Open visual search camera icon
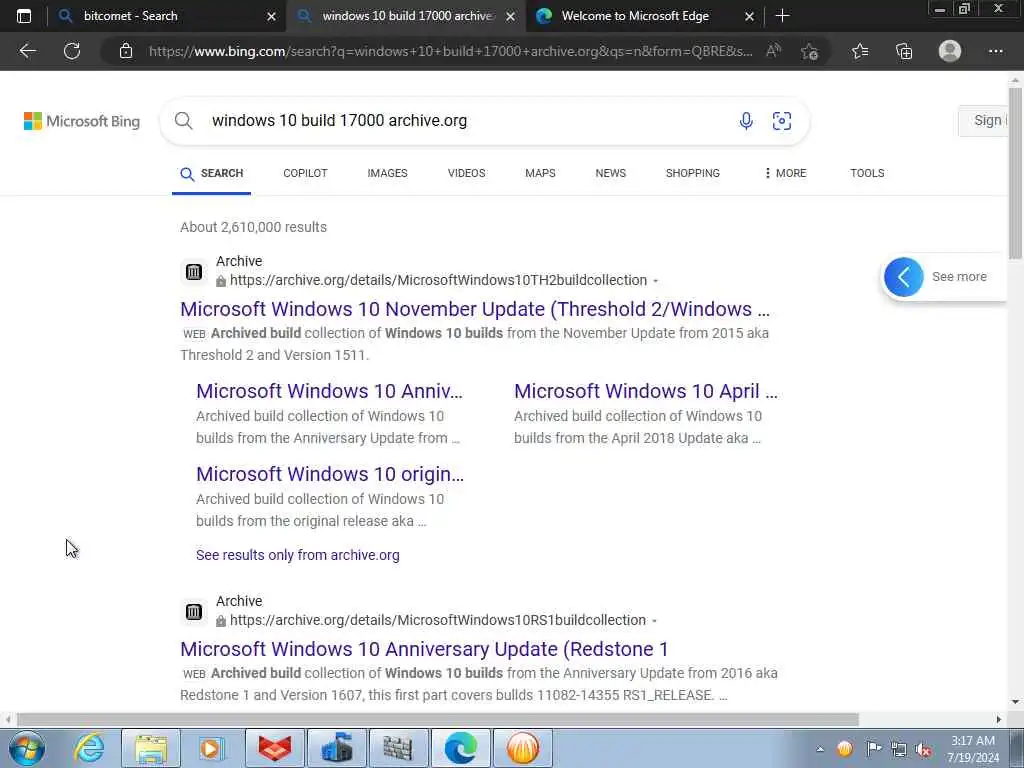The height and width of the screenshot is (768, 1024). pyautogui.click(x=782, y=121)
